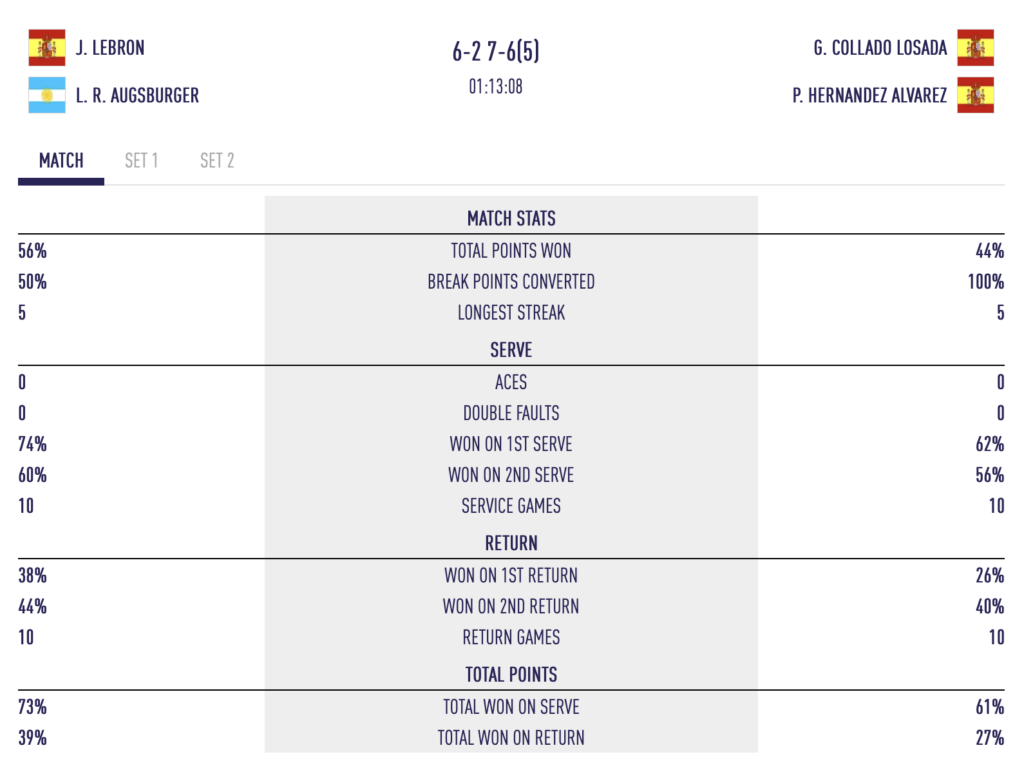This screenshot has width=1024, height=768.
Task: Switch to the SET 1 tab
Action: [141, 160]
